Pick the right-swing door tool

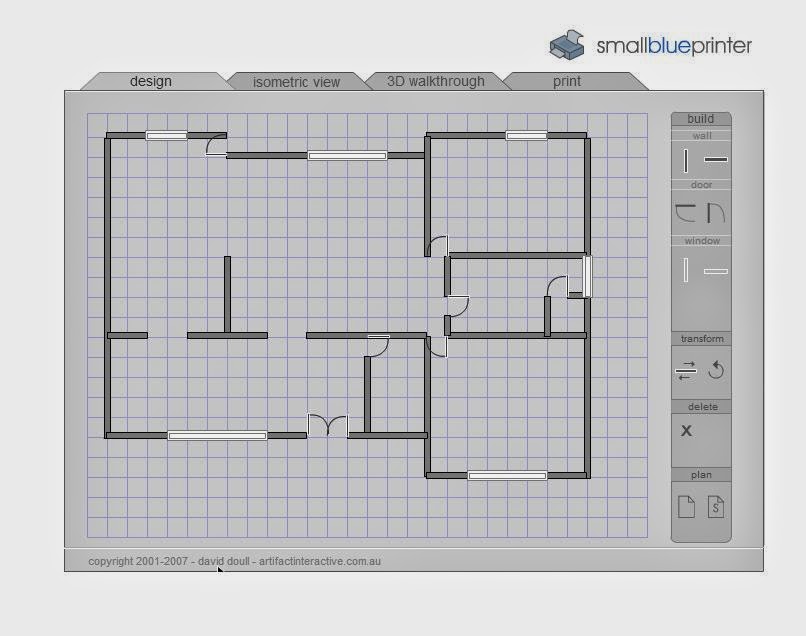click(713, 212)
